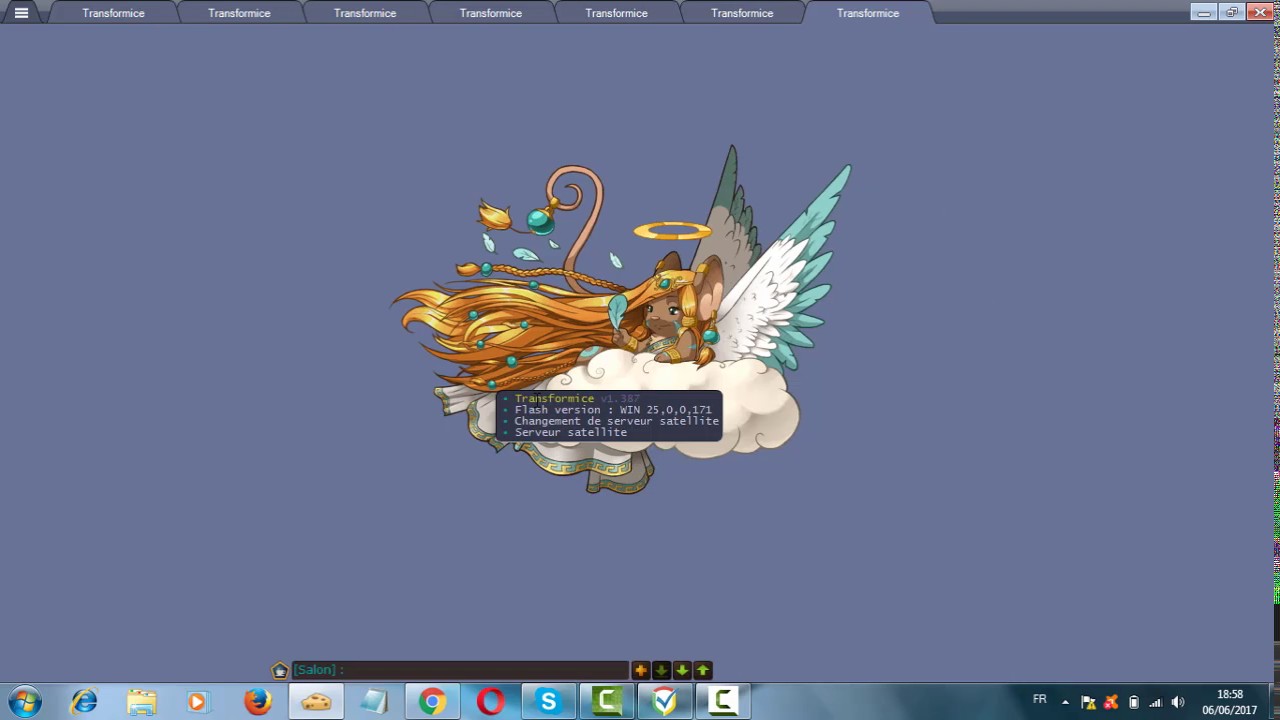Open the white Camtasia recorder taskbar icon
Image resolution: width=1280 pixels, height=720 pixels.
tap(723, 702)
